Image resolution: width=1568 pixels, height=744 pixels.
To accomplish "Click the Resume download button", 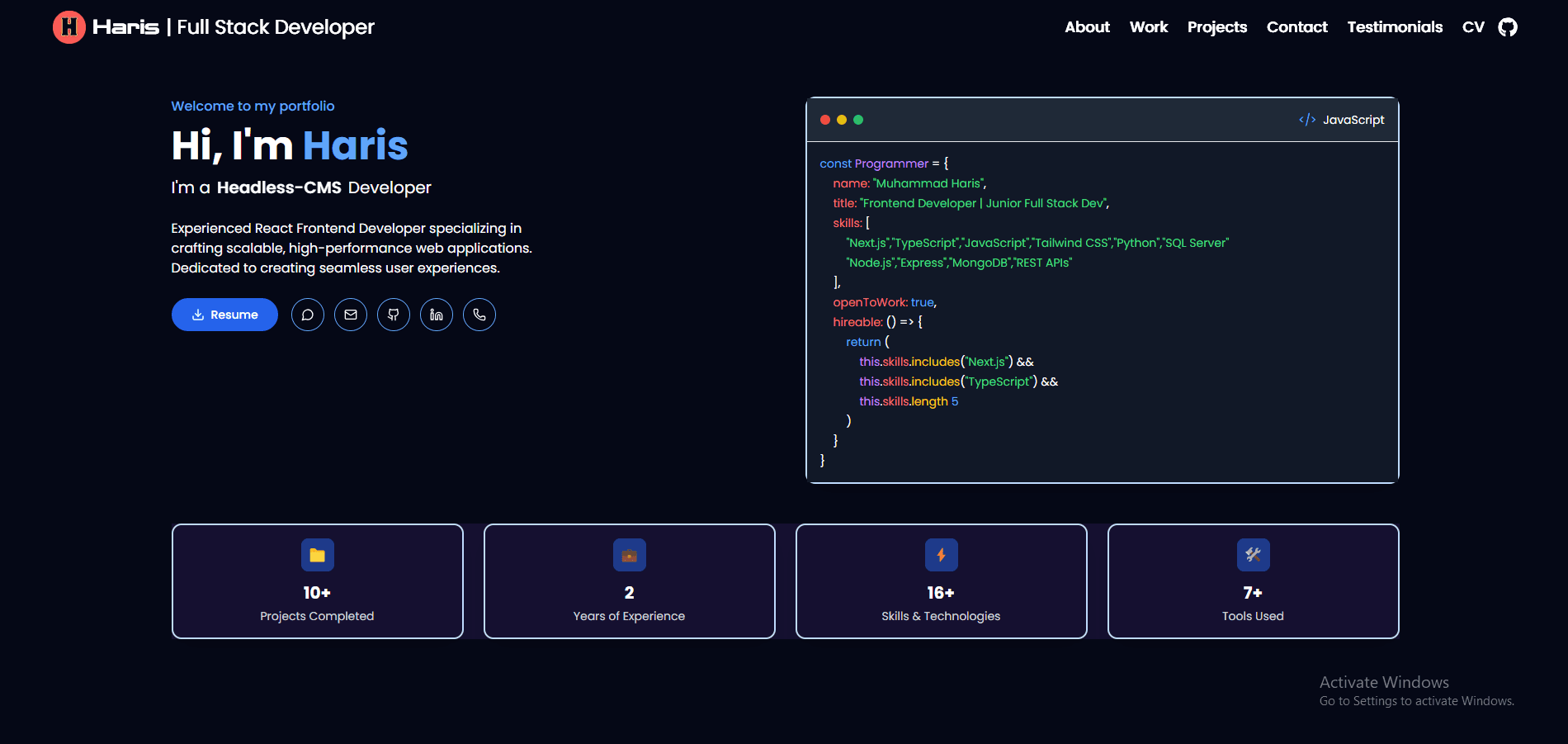I will 224,315.
